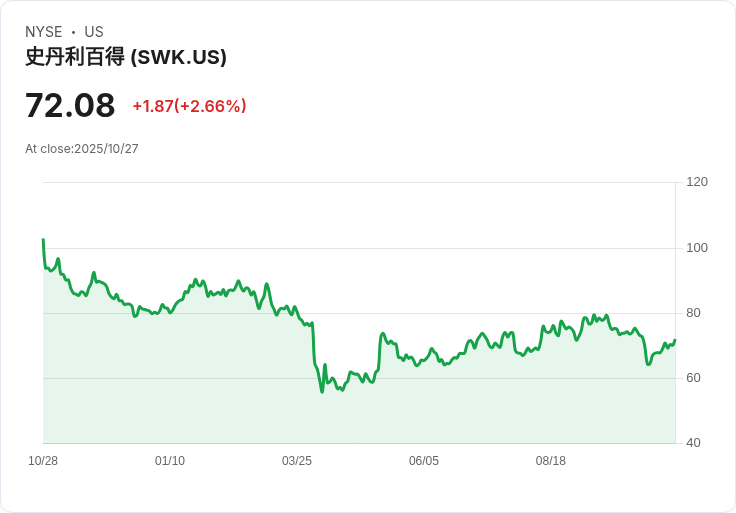Click the 60 price axis label

tap(693, 378)
